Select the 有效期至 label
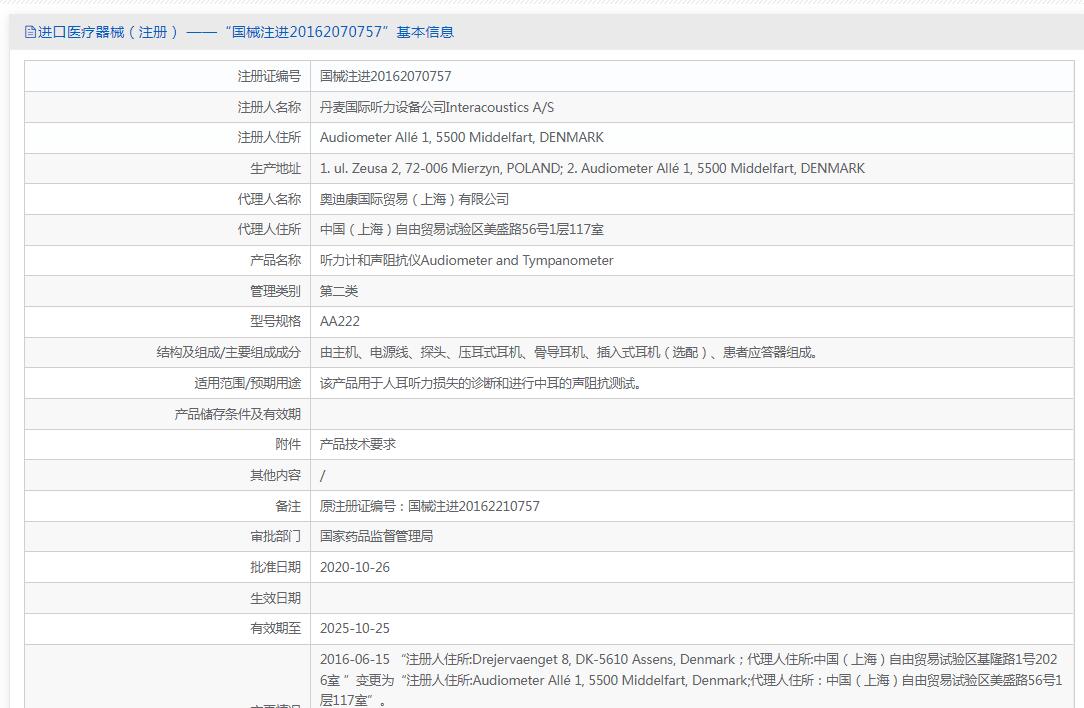 click(275, 628)
